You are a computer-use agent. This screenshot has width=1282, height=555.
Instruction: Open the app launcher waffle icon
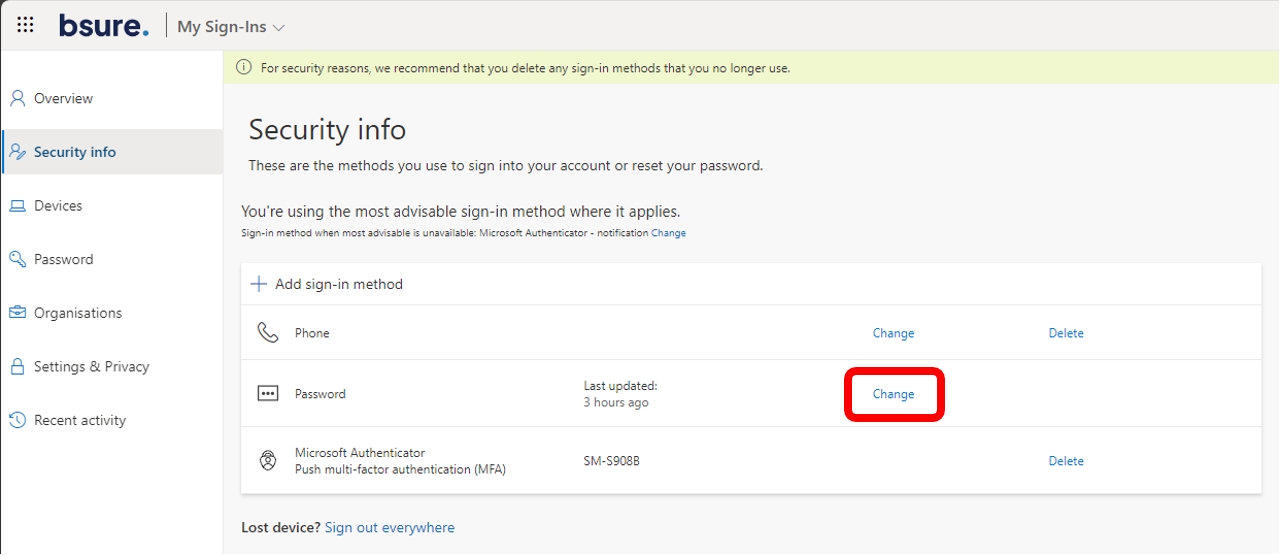[x=25, y=26]
